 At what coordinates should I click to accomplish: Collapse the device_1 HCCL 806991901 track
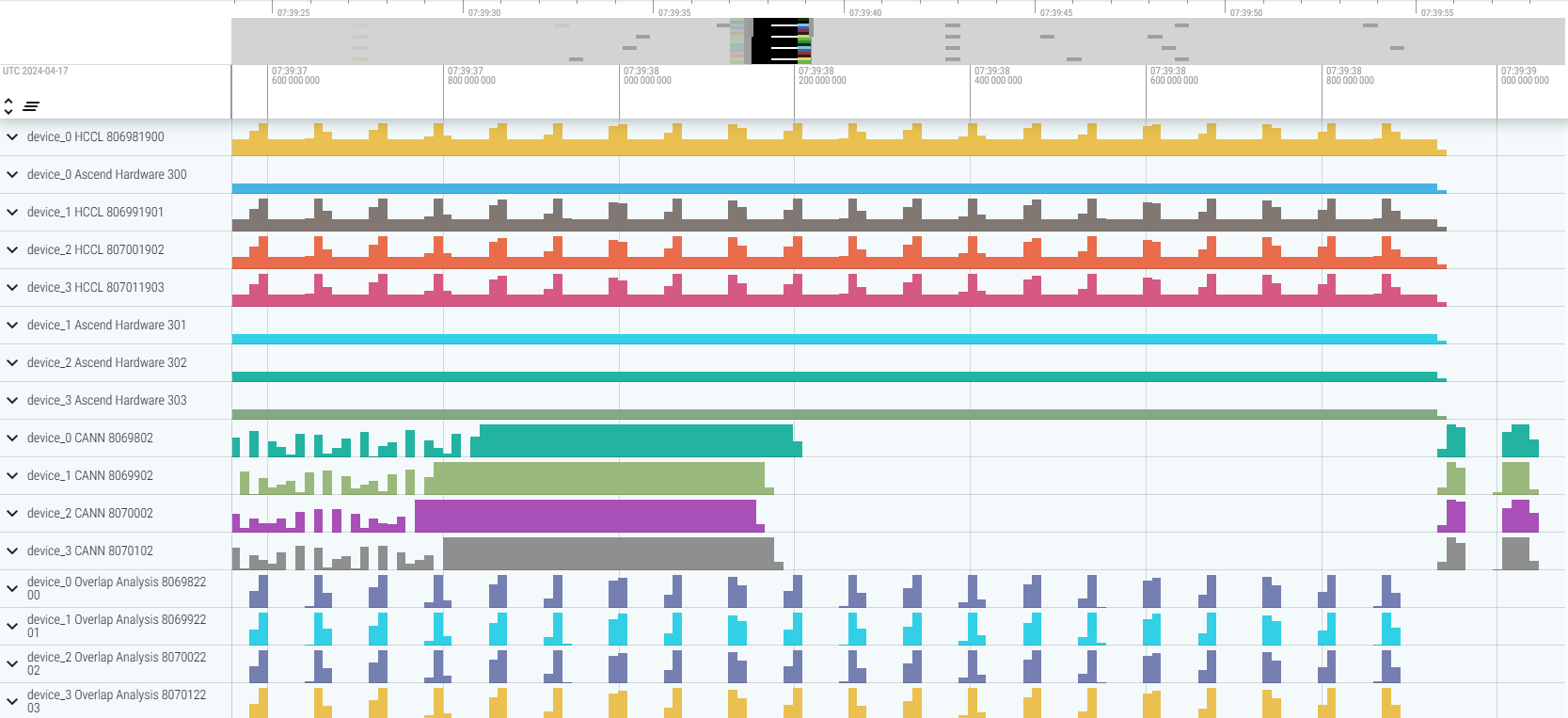tap(12, 213)
